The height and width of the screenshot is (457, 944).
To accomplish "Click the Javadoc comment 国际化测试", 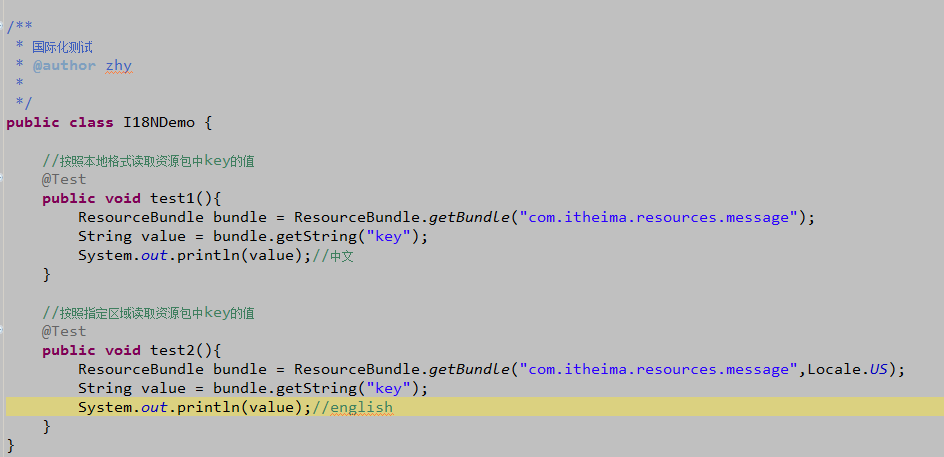I will (x=63, y=47).
